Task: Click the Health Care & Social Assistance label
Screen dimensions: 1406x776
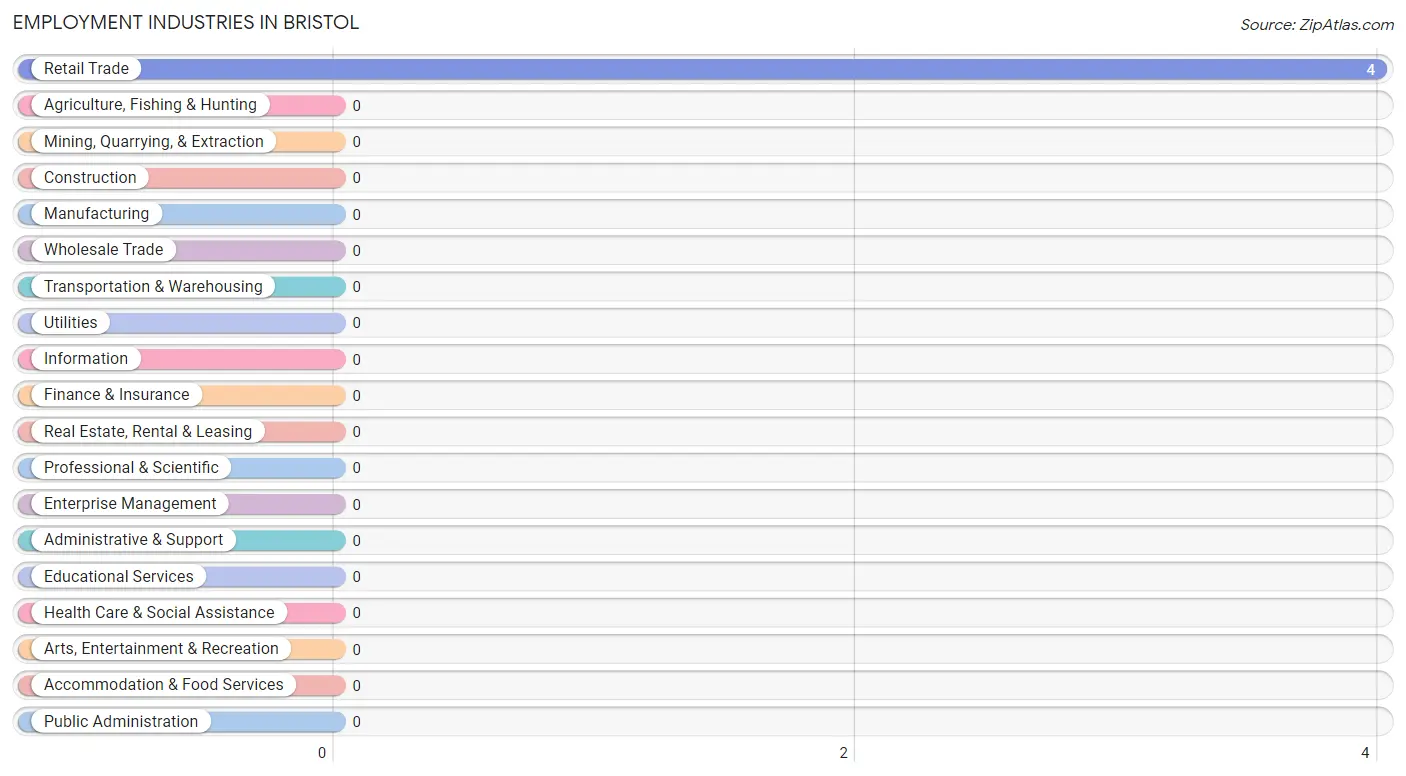Action: pyautogui.click(x=159, y=613)
